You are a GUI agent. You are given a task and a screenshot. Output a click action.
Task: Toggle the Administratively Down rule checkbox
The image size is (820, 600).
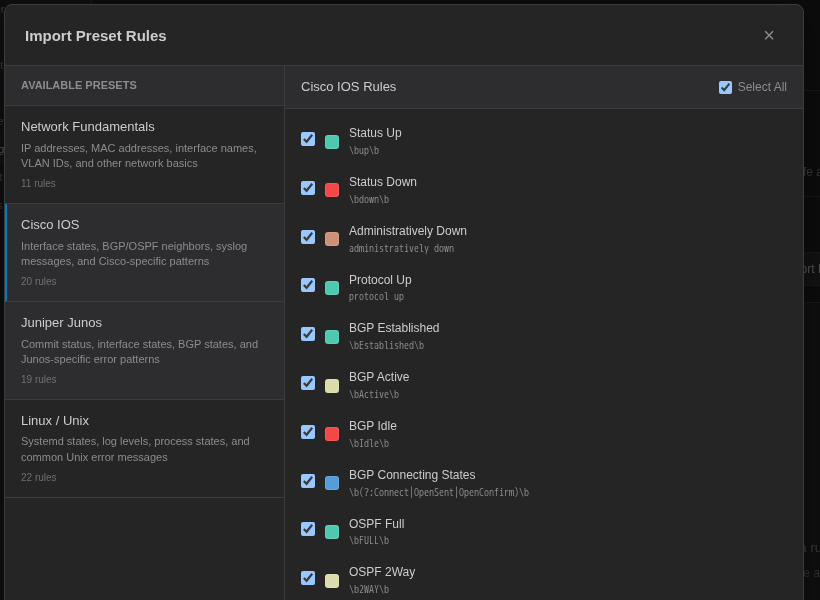(308, 237)
